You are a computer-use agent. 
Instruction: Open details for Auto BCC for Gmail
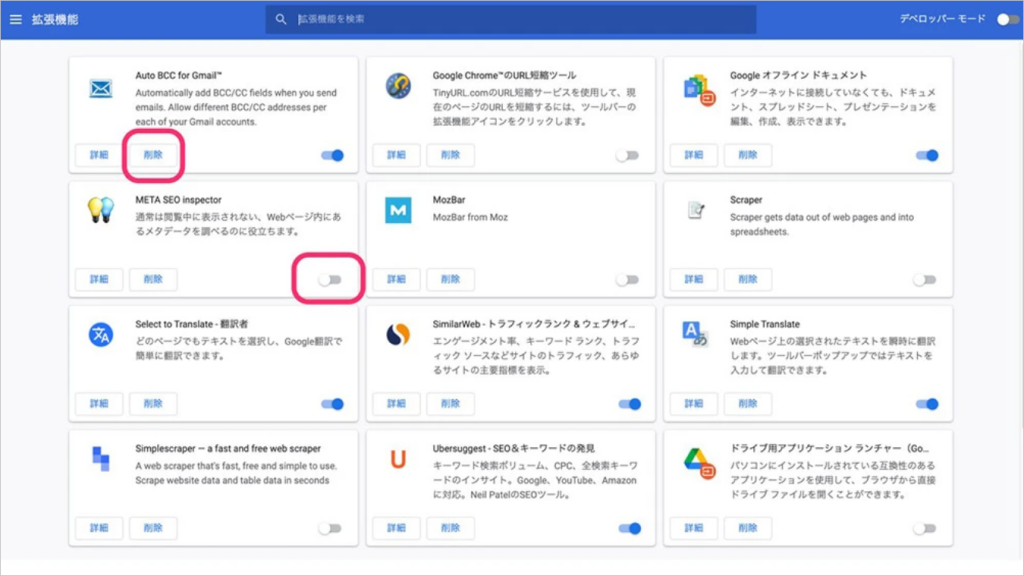click(99, 155)
